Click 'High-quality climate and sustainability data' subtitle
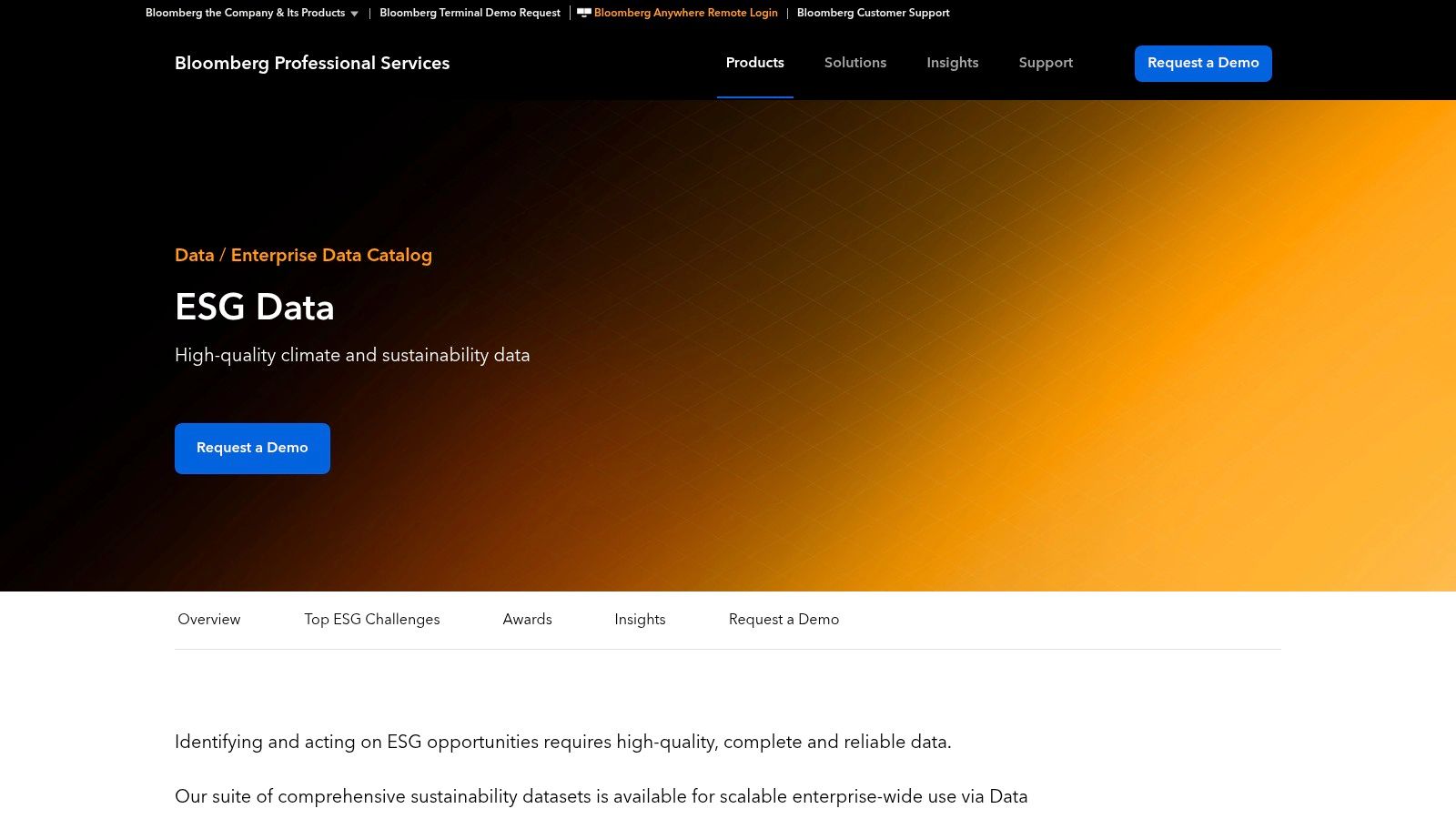 click(352, 356)
